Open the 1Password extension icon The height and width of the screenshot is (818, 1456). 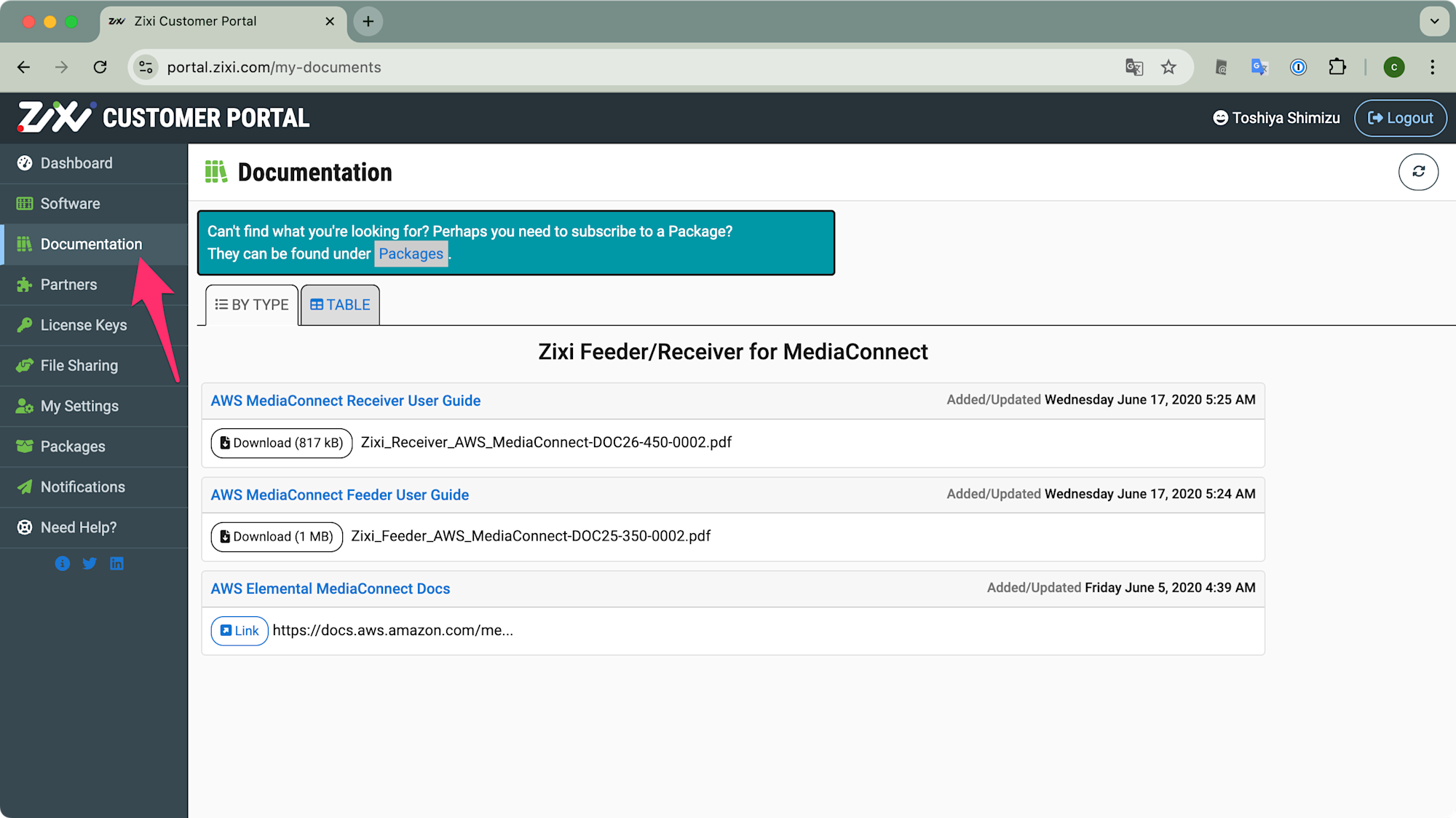click(1298, 67)
